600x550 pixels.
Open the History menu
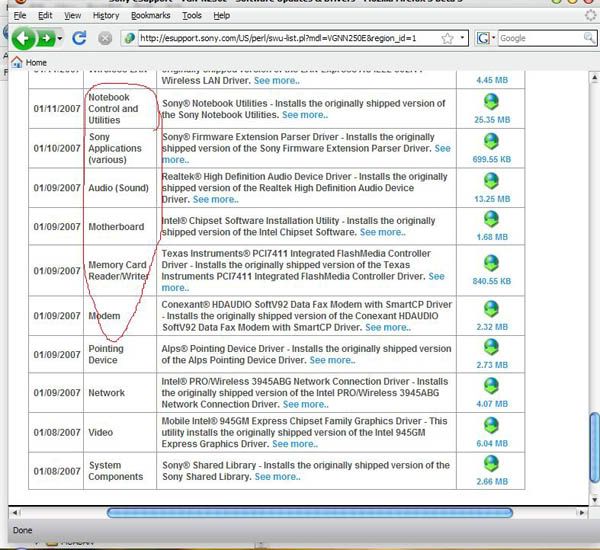106,16
